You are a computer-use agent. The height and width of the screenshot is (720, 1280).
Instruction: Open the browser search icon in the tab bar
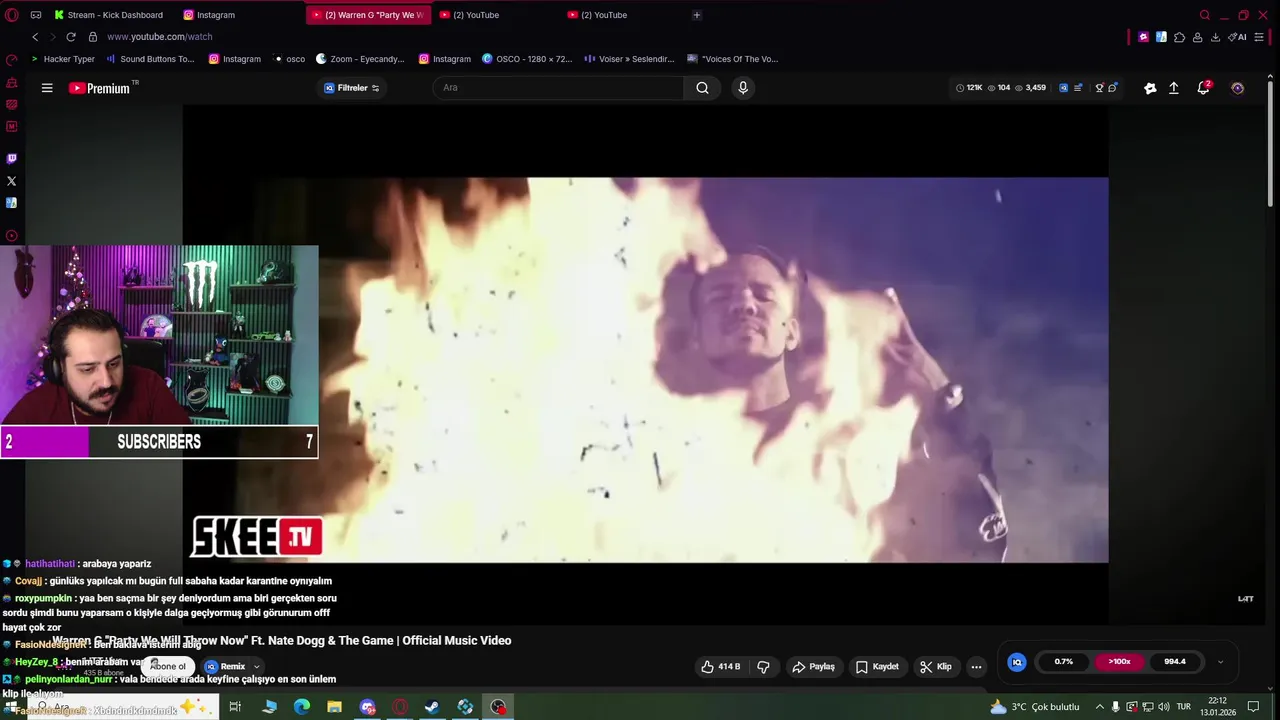1205,15
